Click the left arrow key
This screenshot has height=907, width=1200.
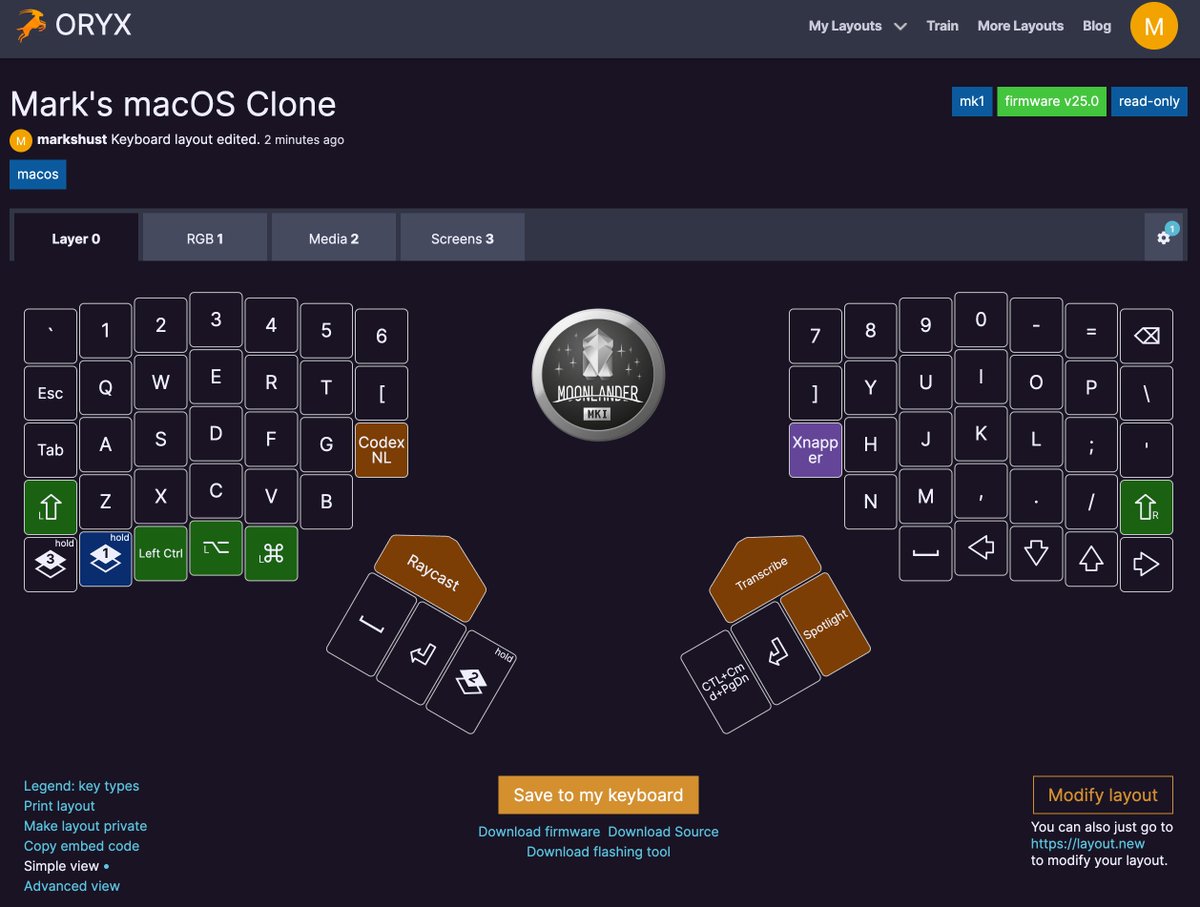[x=981, y=548]
